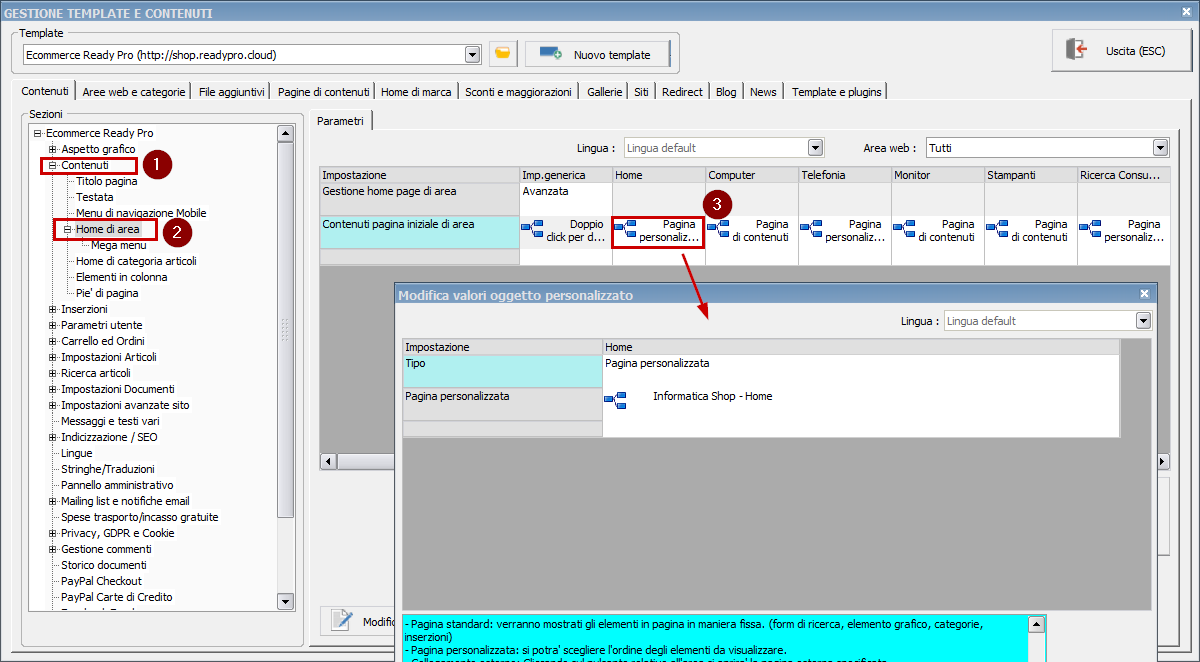Click help text scrollbar up arrow
Image resolution: width=1200 pixels, height=662 pixels.
pos(1037,624)
